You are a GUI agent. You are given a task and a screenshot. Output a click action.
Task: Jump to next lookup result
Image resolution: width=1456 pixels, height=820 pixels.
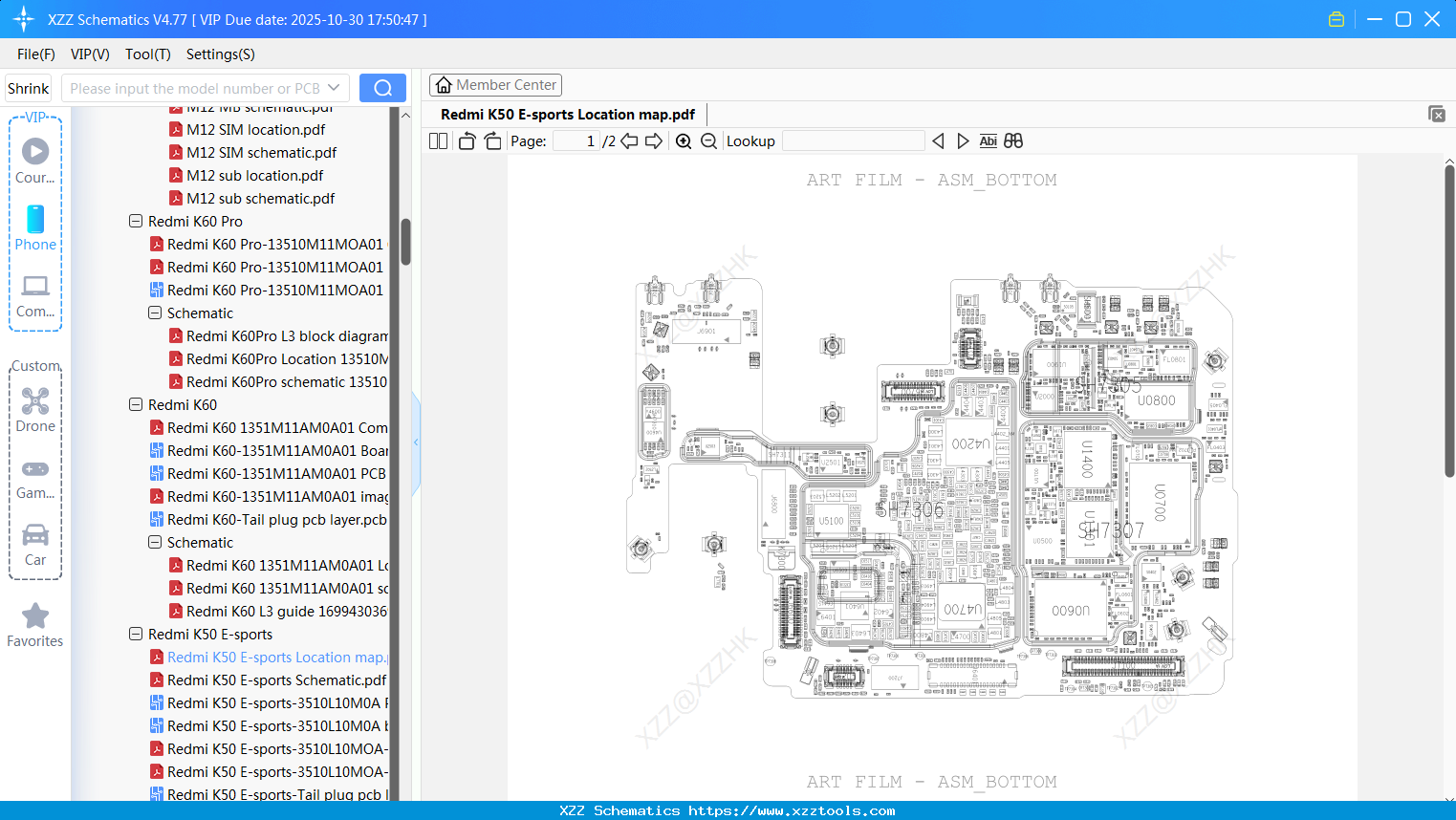point(963,141)
